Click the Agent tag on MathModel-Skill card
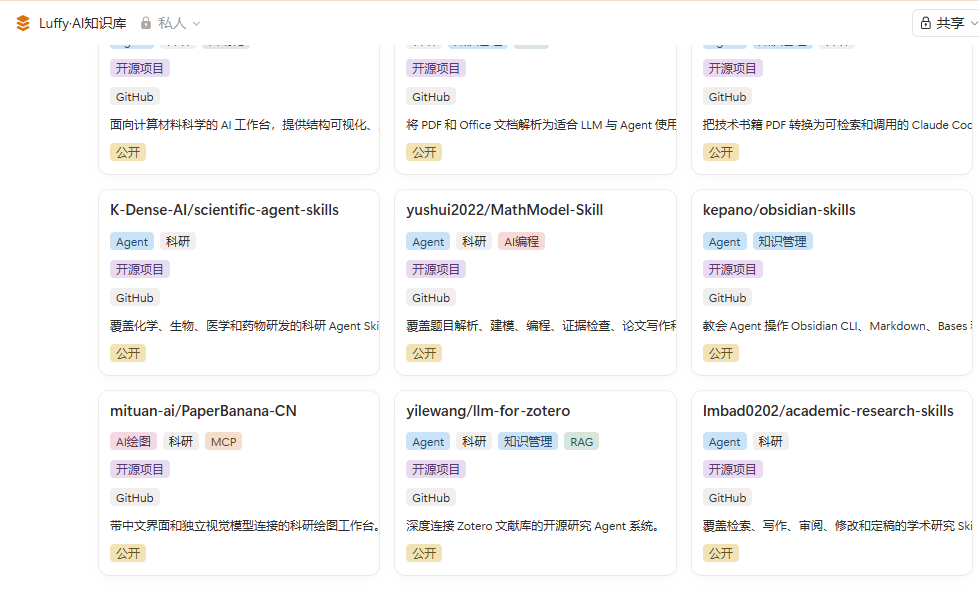979x589 pixels. (428, 242)
